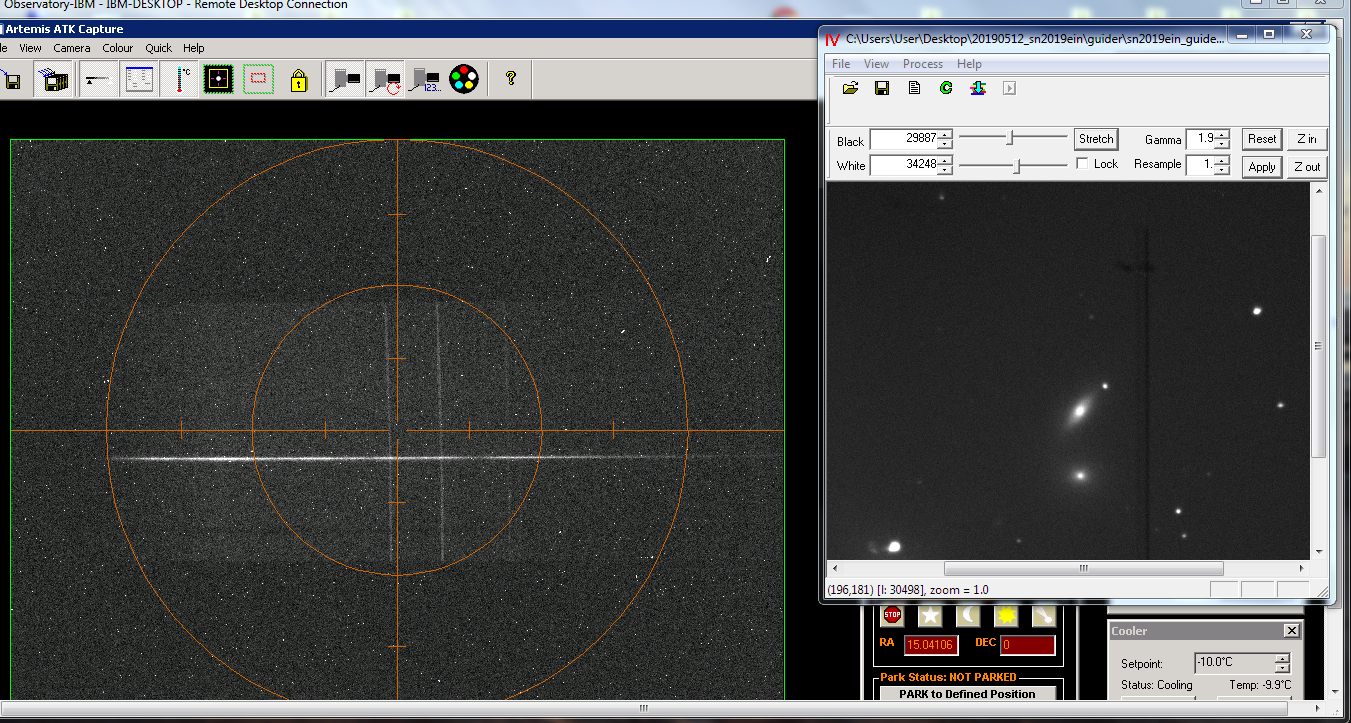Click the White level slider handle
This screenshot has height=723, width=1351.
click(x=1017, y=166)
